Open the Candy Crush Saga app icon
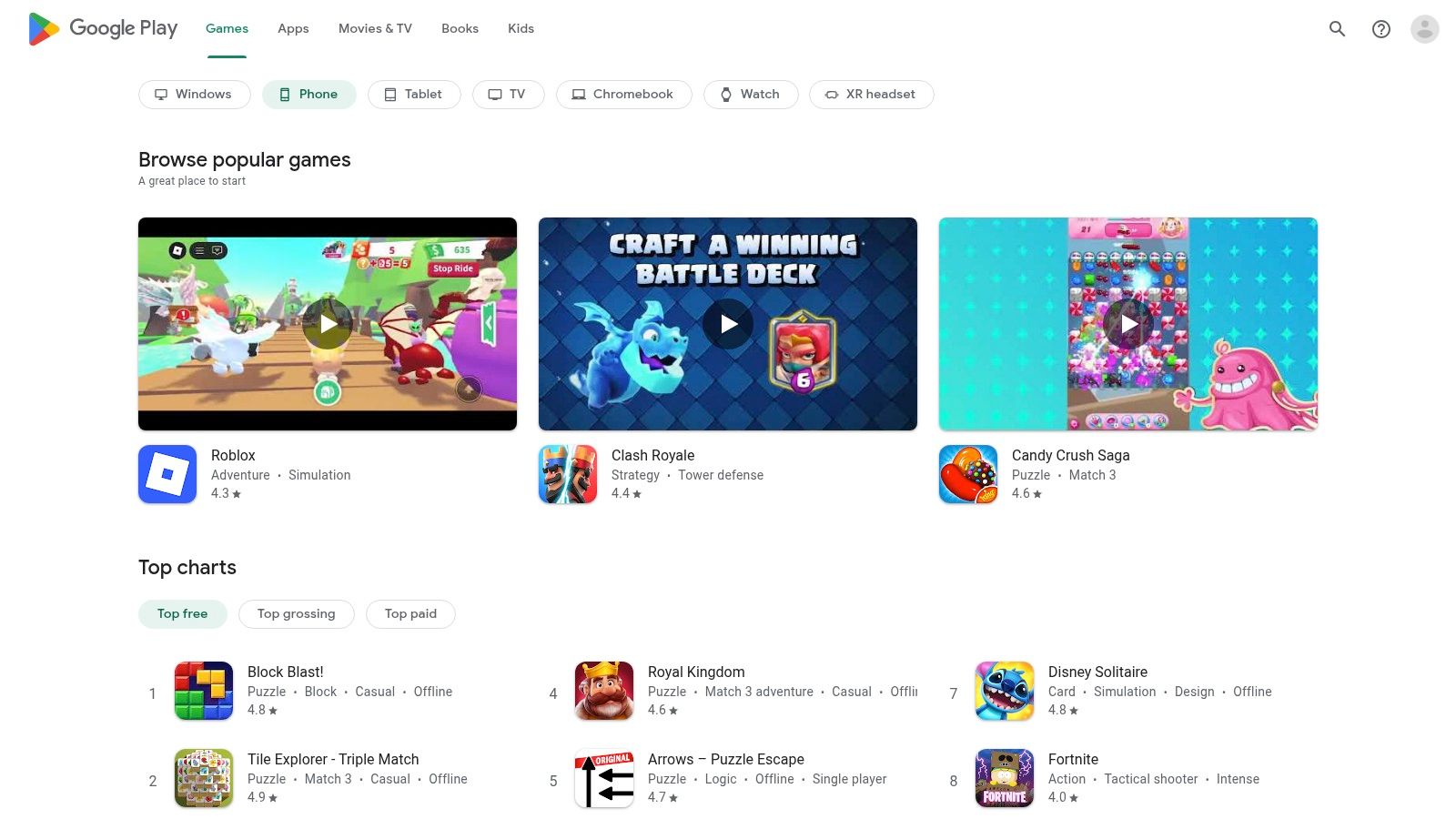 coord(968,473)
